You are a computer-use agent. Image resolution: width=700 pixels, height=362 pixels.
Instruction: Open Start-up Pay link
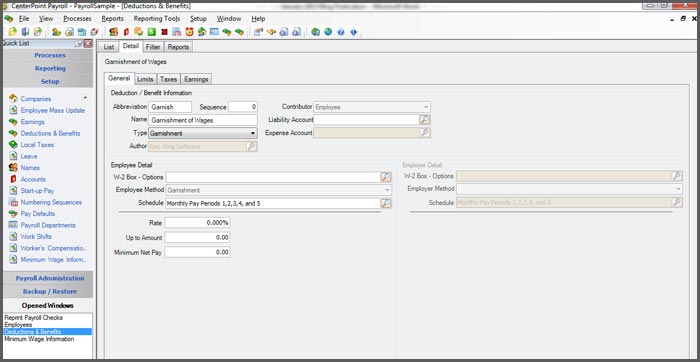37,191
